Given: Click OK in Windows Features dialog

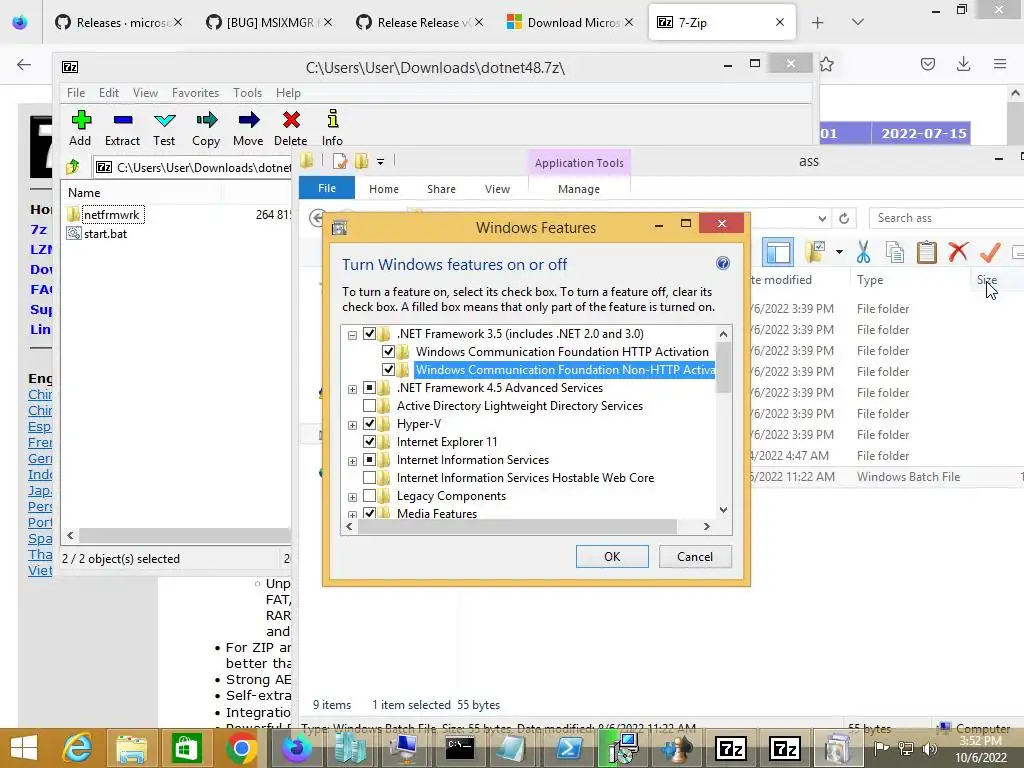Looking at the screenshot, I should (612, 556).
